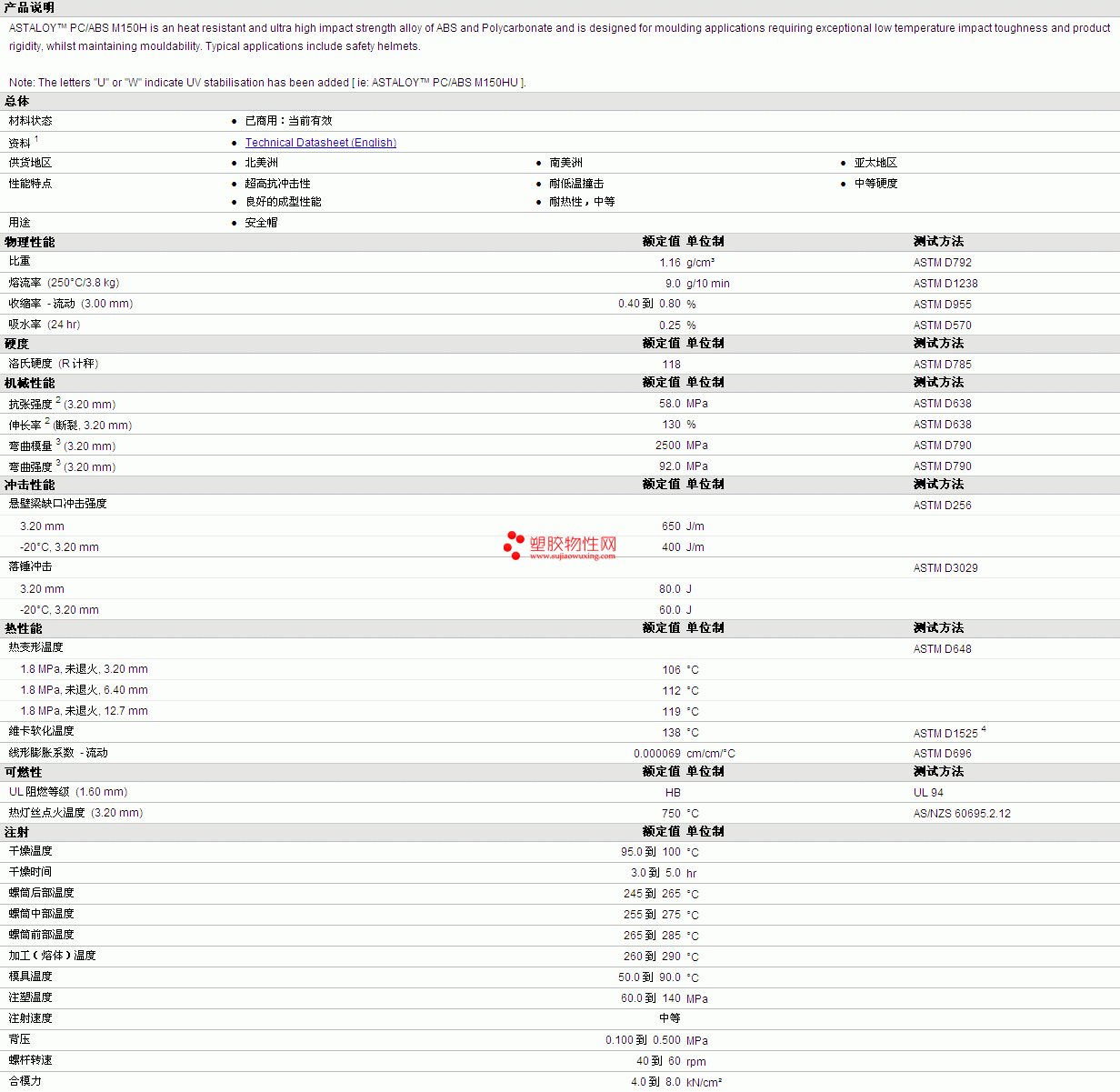Image resolution: width=1120 pixels, height=1092 pixels.
Task: Click the UL 94 test method
Action: [928, 793]
